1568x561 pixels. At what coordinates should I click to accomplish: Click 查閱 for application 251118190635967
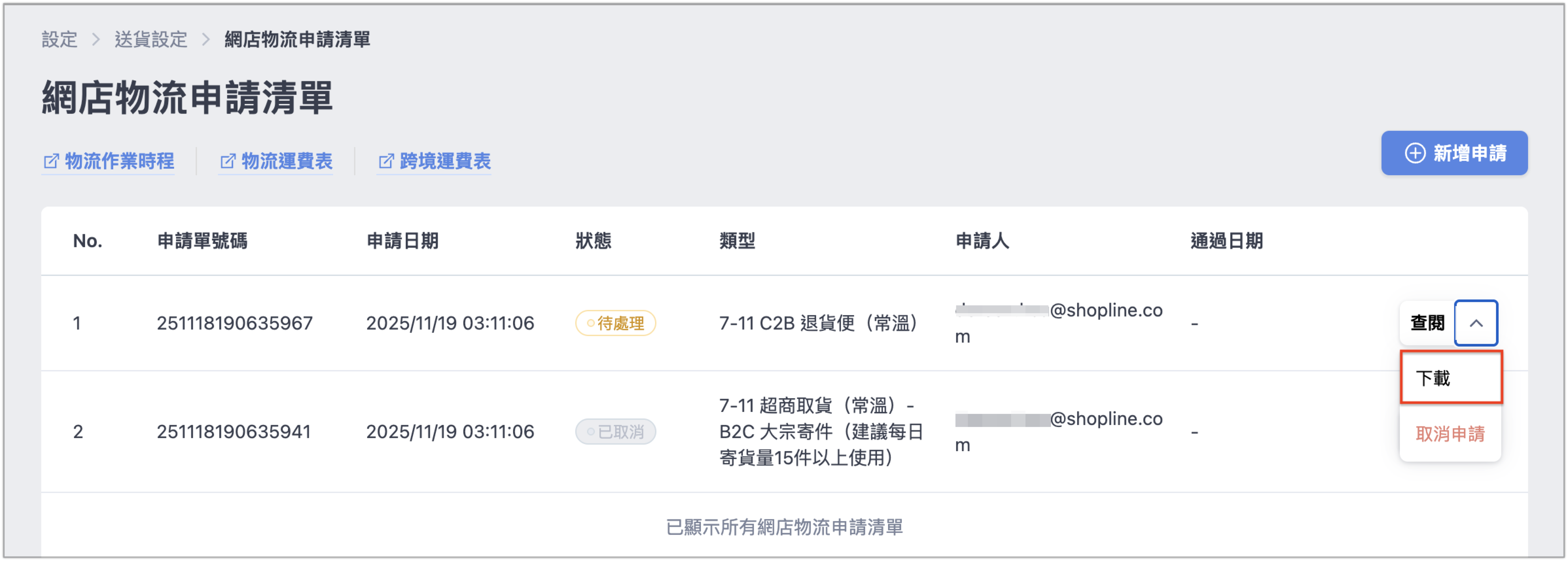point(1427,323)
